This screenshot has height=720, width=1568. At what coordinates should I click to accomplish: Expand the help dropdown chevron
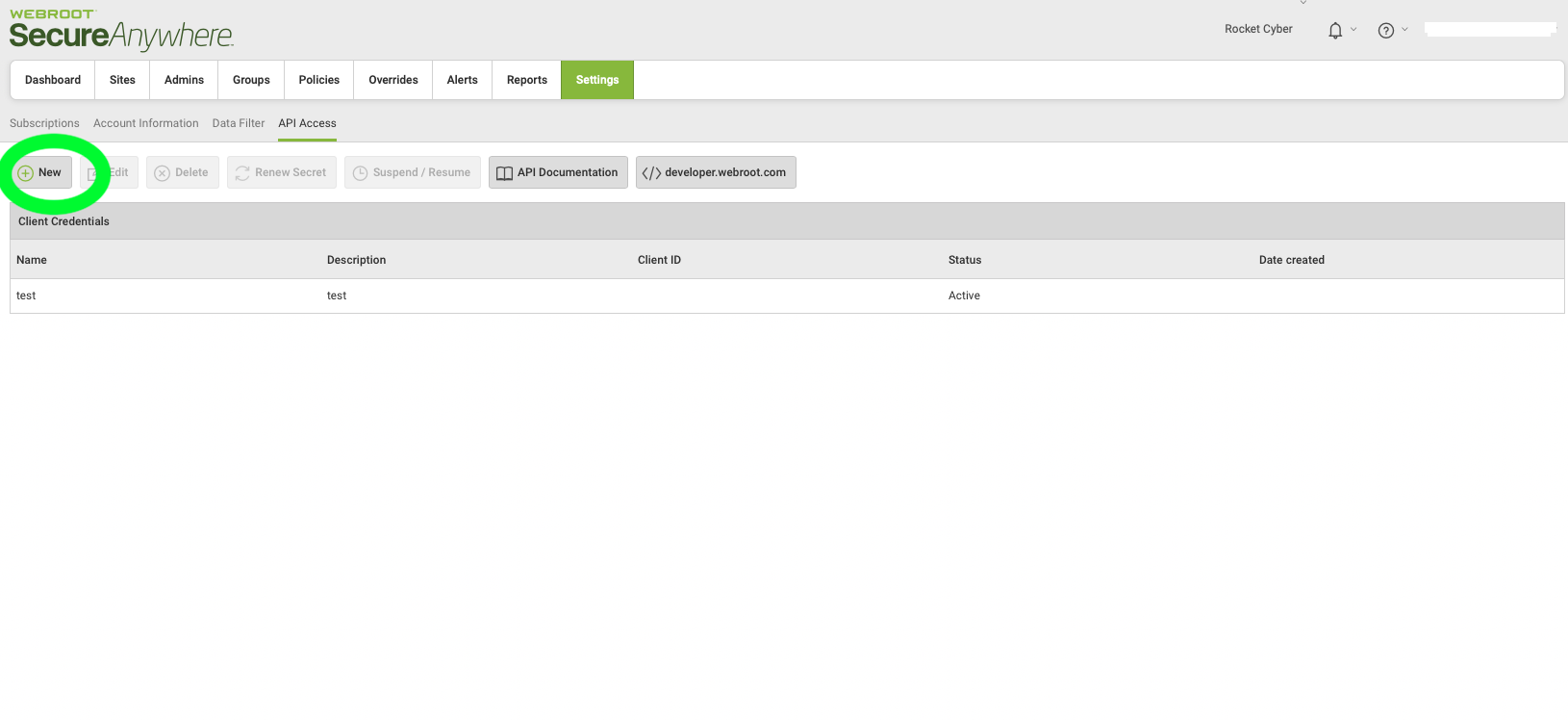coord(1404,30)
